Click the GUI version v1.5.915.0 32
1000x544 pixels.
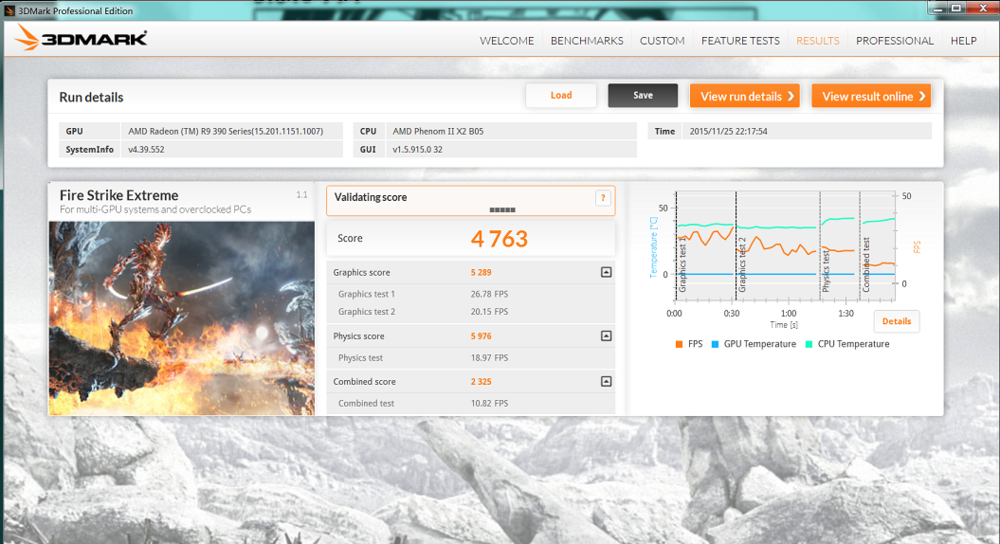click(x=417, y=150)
